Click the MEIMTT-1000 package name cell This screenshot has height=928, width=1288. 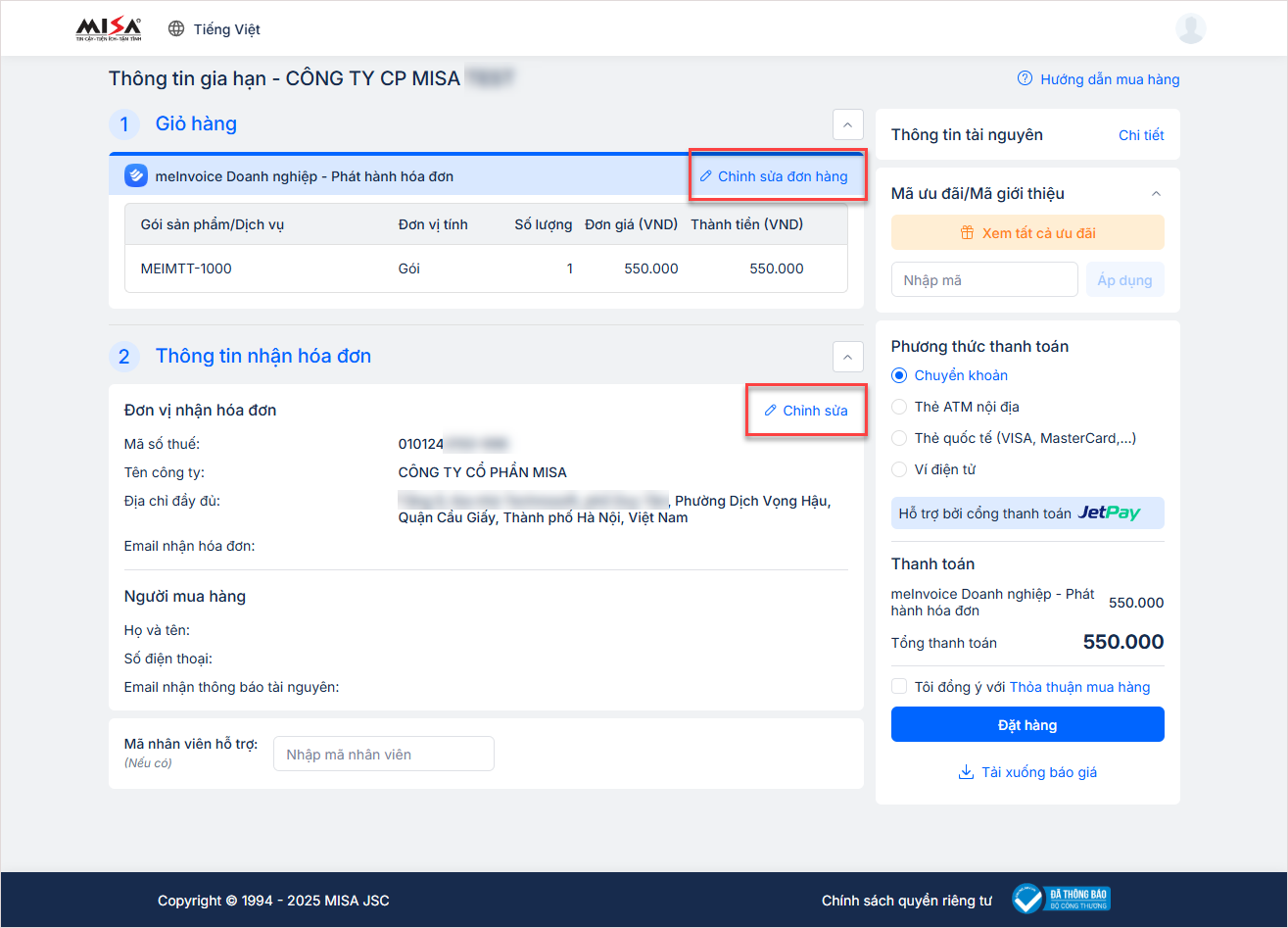coord(186,269)
